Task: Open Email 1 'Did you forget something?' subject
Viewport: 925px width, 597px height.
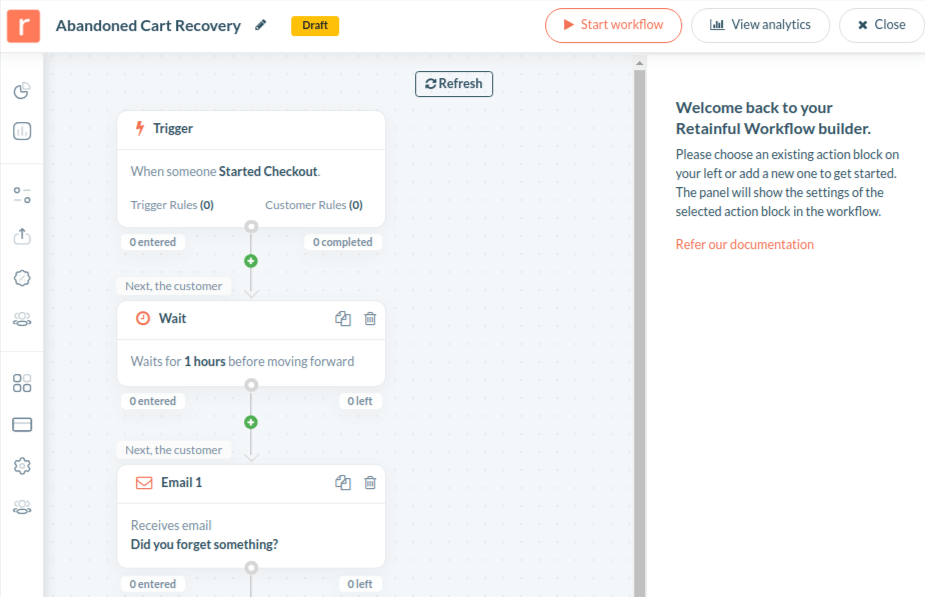Action: (204, 544)
